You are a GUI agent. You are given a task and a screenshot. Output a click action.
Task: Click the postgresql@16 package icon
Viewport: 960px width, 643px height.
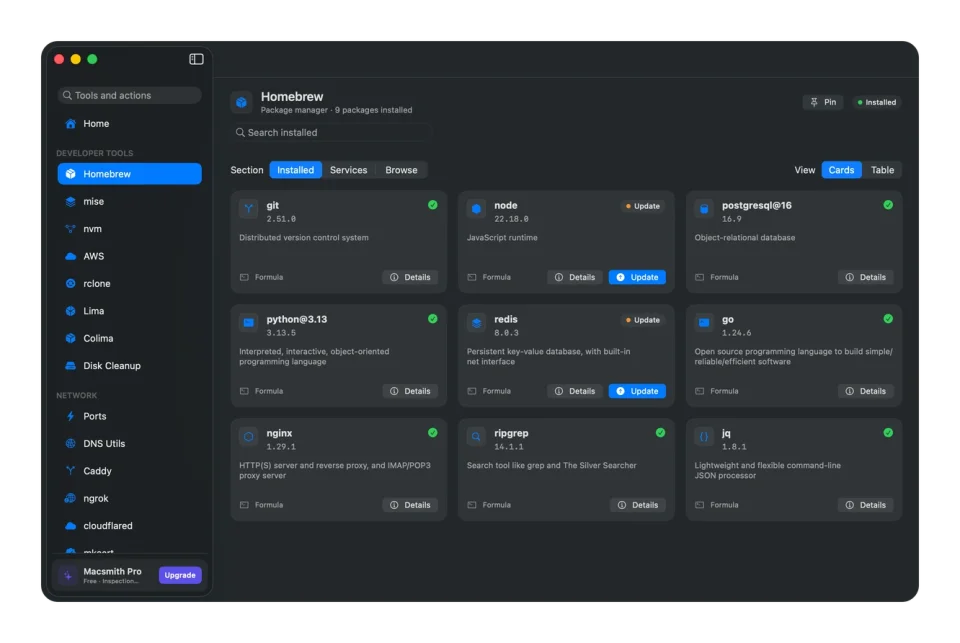coord(704,209)
